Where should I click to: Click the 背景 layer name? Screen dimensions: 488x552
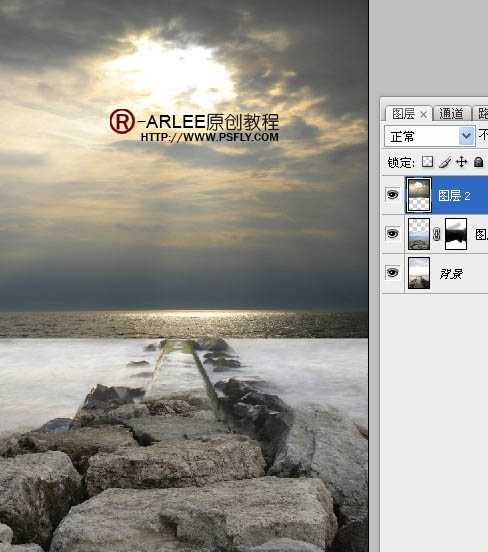click(451, 274)
